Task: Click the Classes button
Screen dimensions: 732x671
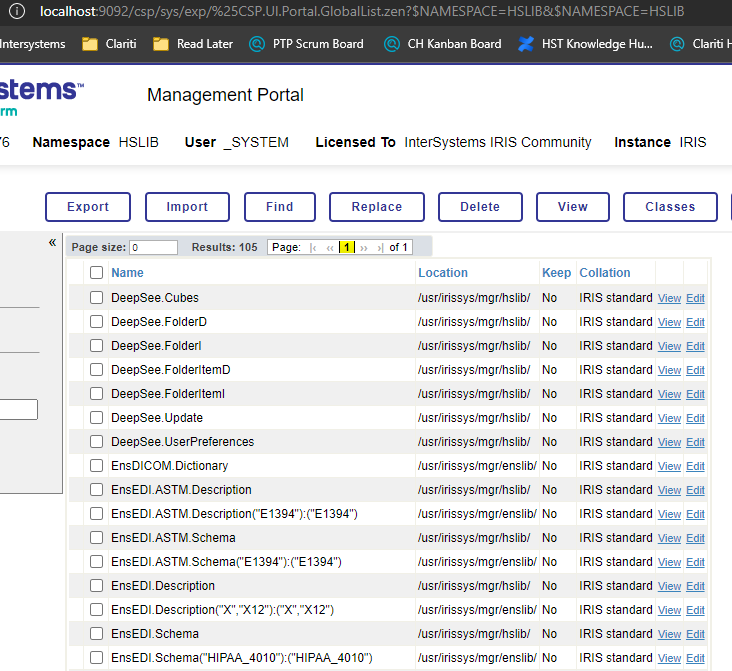Action: pos(670,207)
